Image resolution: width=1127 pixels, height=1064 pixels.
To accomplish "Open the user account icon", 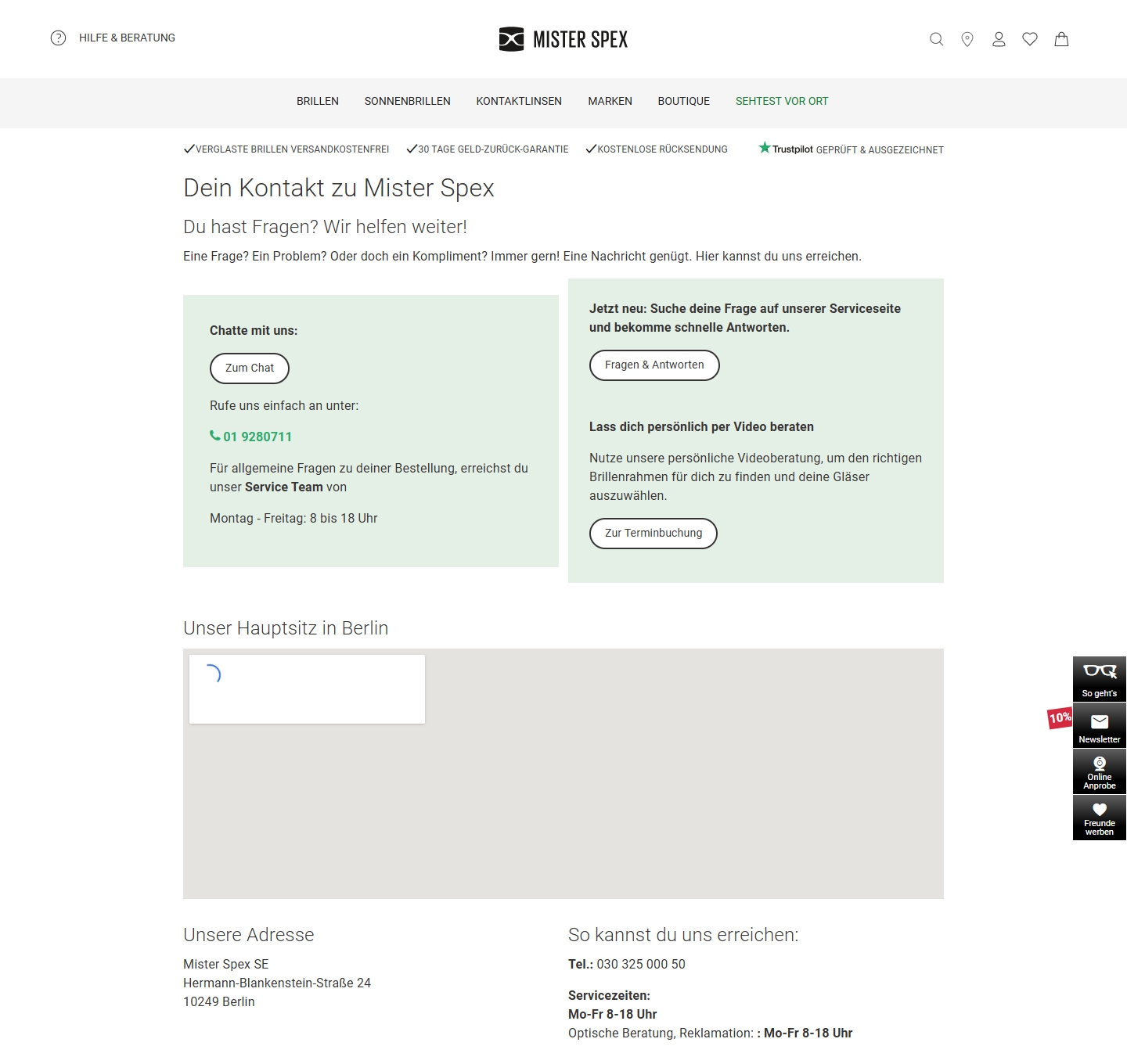I will pos(999,39).
